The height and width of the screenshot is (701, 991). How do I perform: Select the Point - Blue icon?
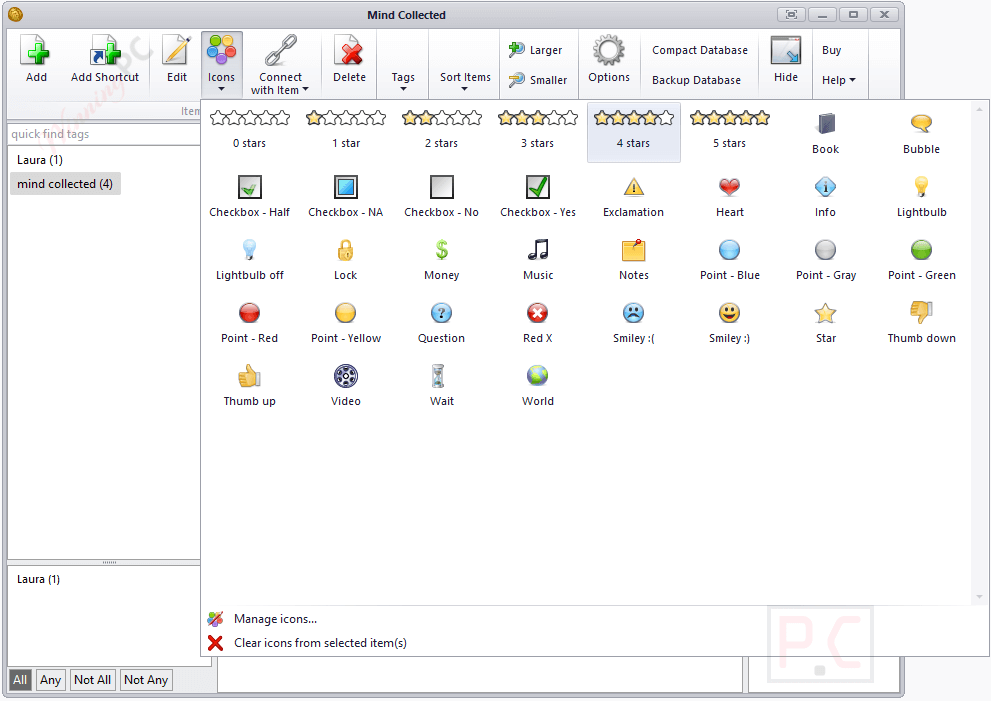(730, 259)
